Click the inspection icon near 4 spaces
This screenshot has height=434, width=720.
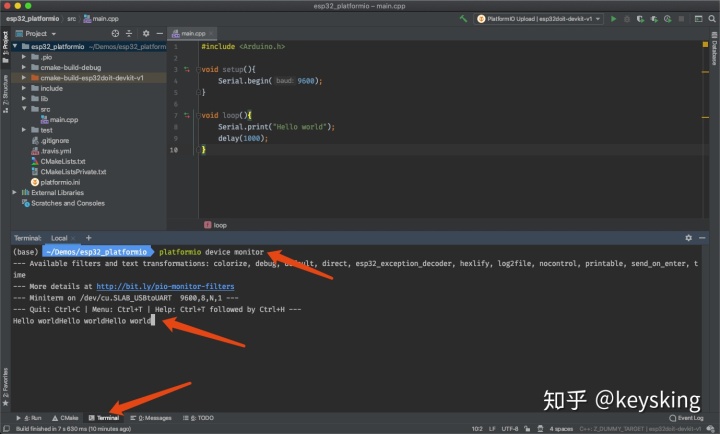pos(540,429)
